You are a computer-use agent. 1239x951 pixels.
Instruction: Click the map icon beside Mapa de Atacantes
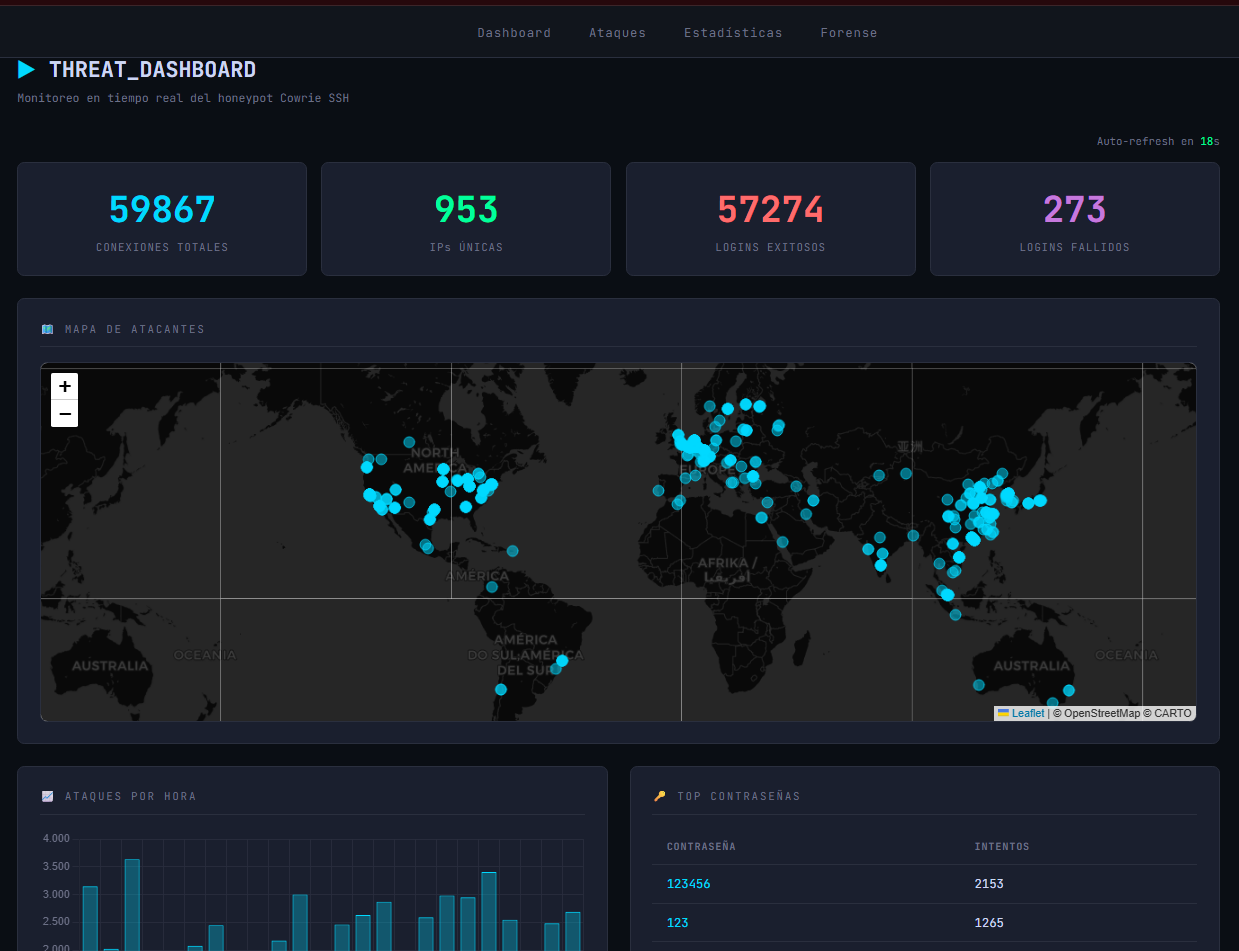47,329
